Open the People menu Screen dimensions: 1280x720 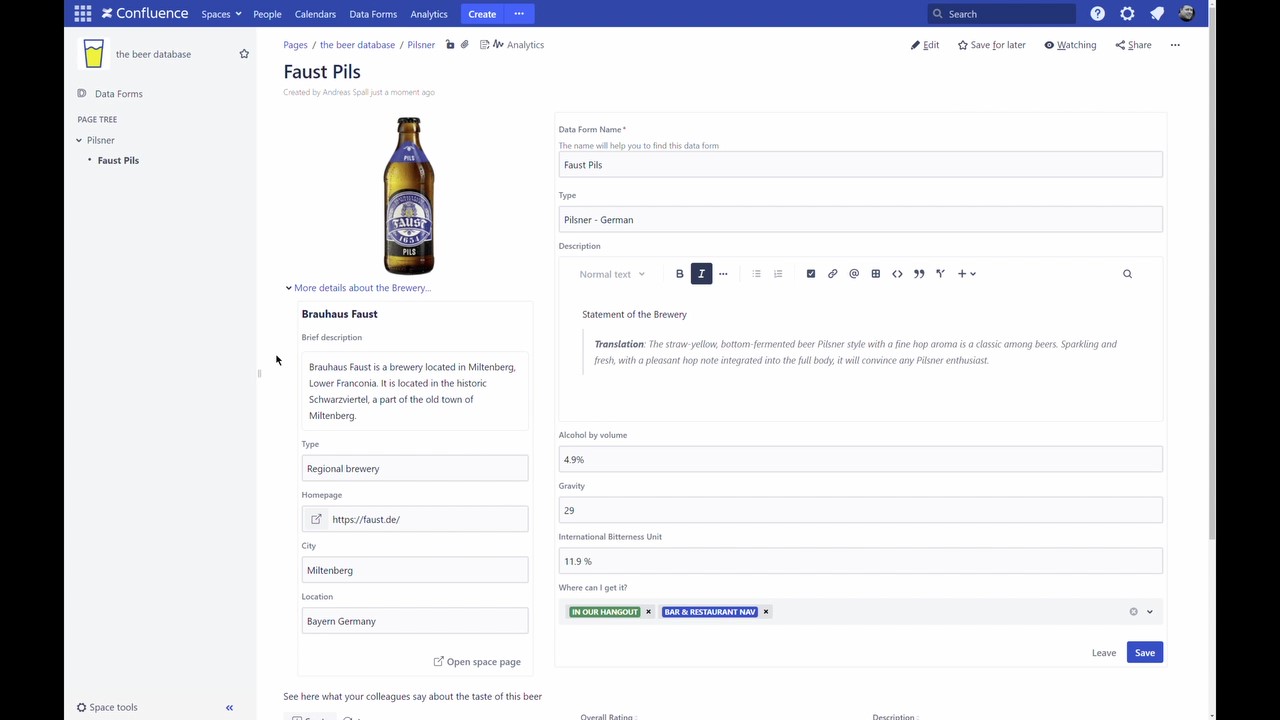pyautogui.click(x=266, y=13)
